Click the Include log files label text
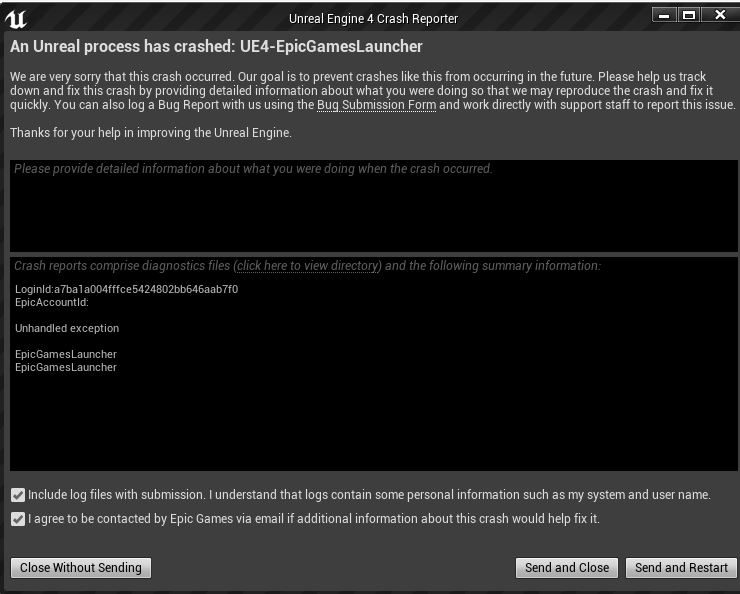 (369, 495)
